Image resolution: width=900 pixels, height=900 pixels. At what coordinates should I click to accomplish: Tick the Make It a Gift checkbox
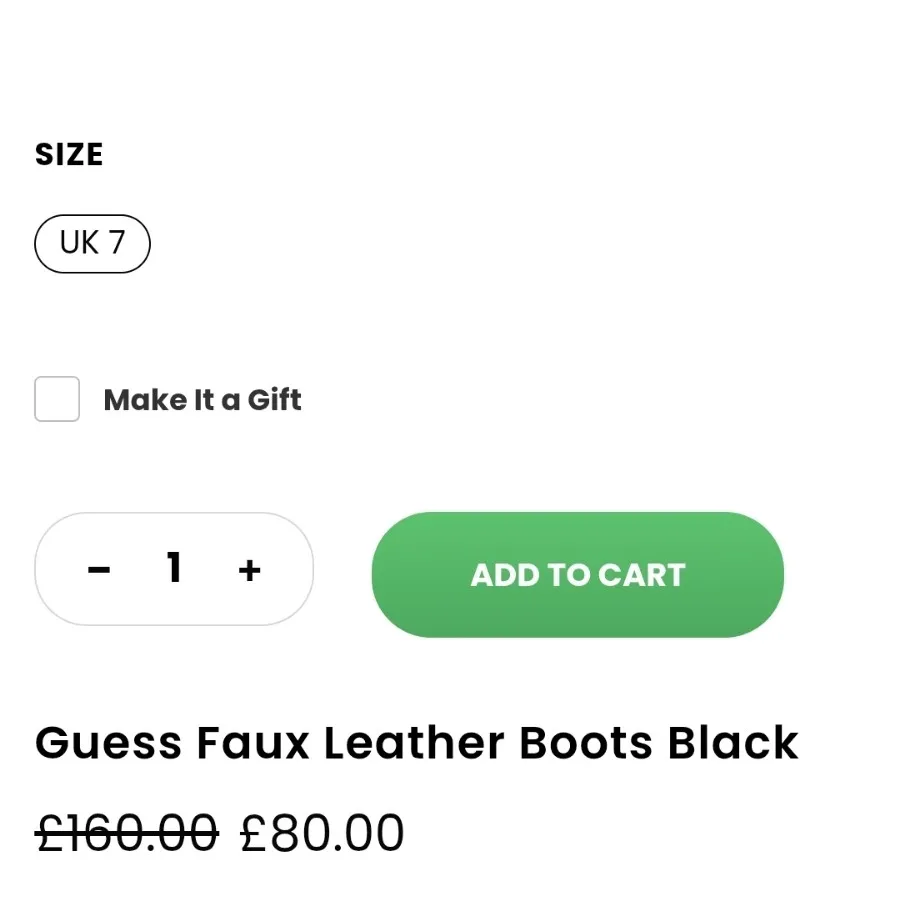point(57,399)
